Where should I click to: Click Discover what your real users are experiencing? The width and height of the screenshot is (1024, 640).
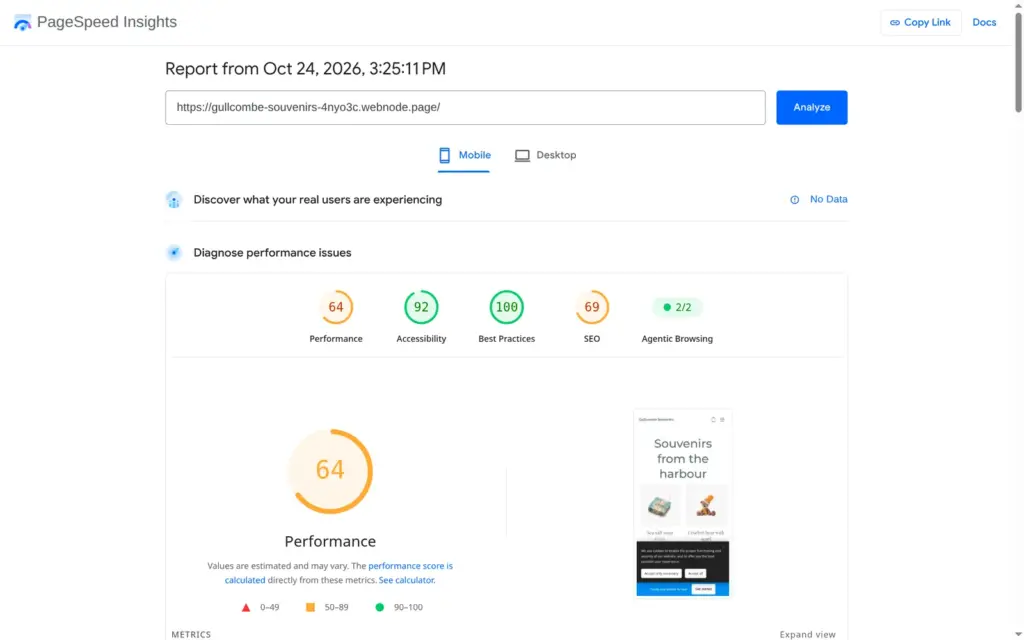(x=317, y=200)
